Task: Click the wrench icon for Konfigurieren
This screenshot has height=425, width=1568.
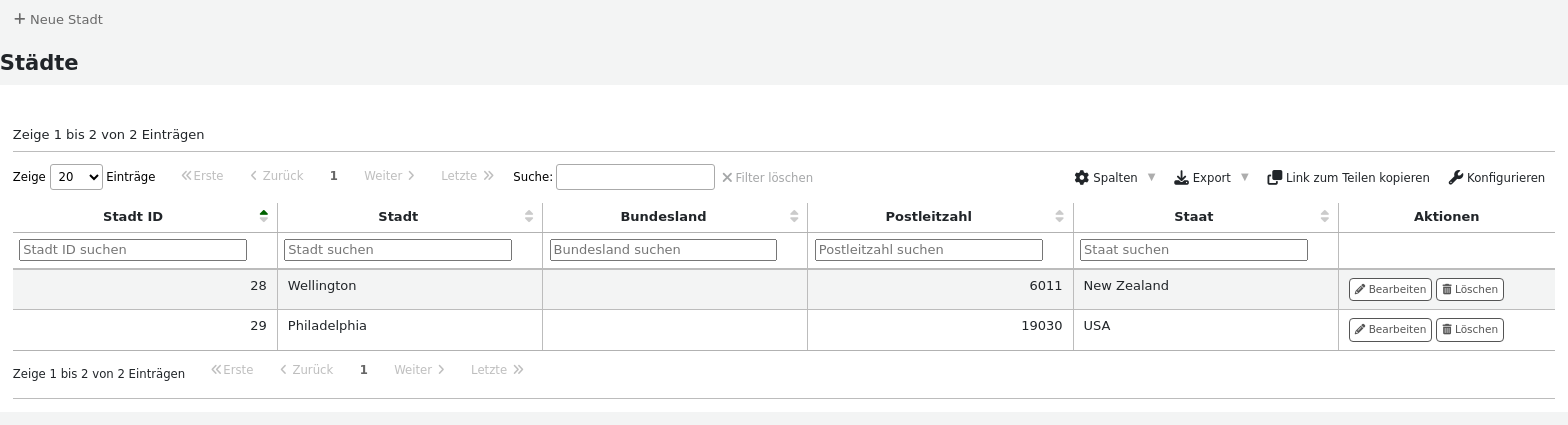Action: [x=1455, y=177]
